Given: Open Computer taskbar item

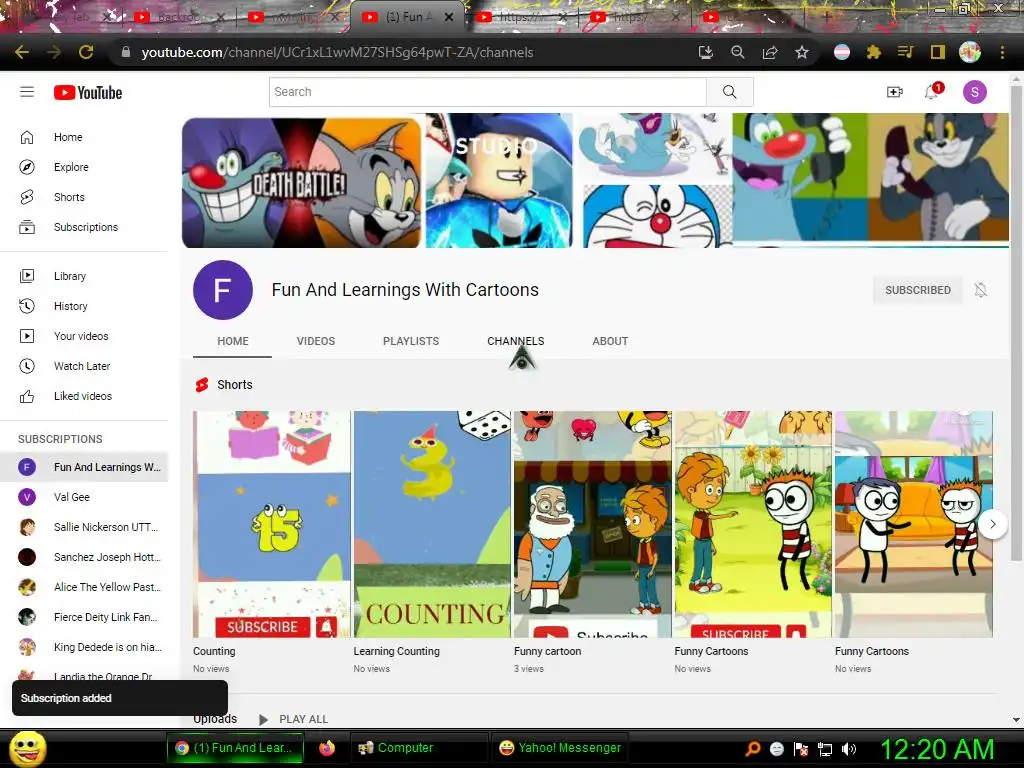Looking at the screenshot, I should (x=418, y=748).
